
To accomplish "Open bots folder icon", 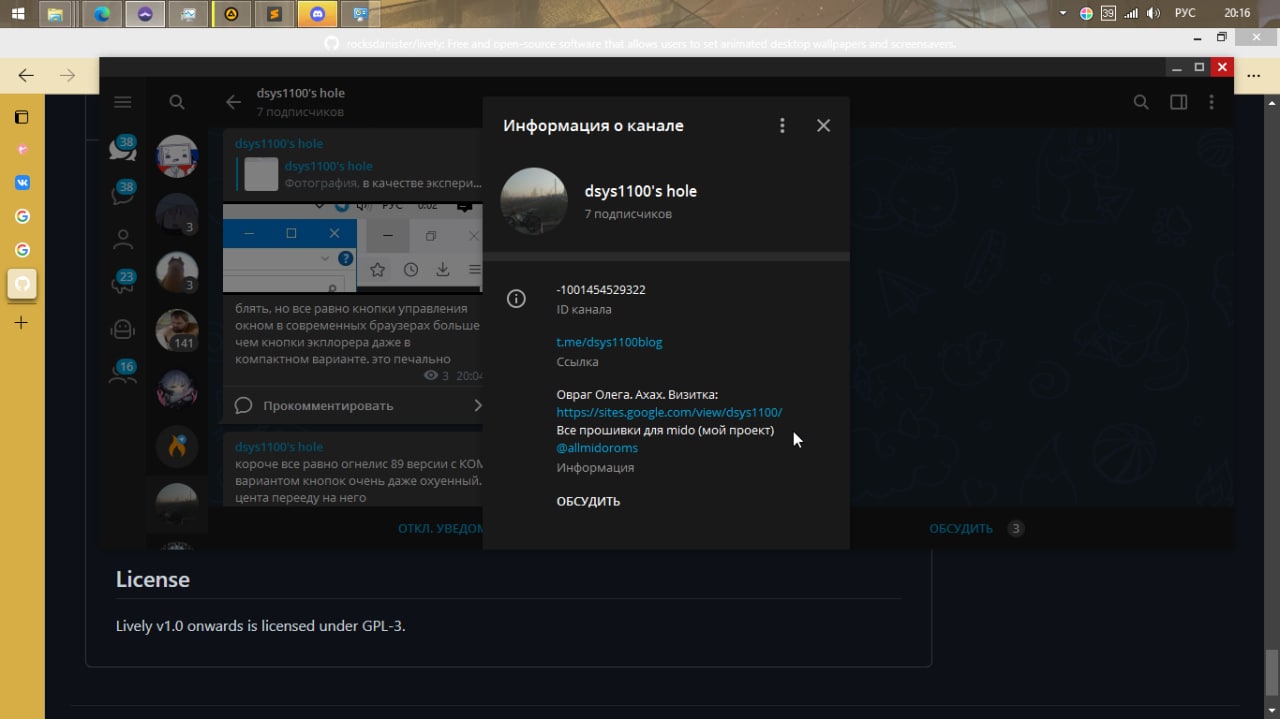I will coord(123,329).
